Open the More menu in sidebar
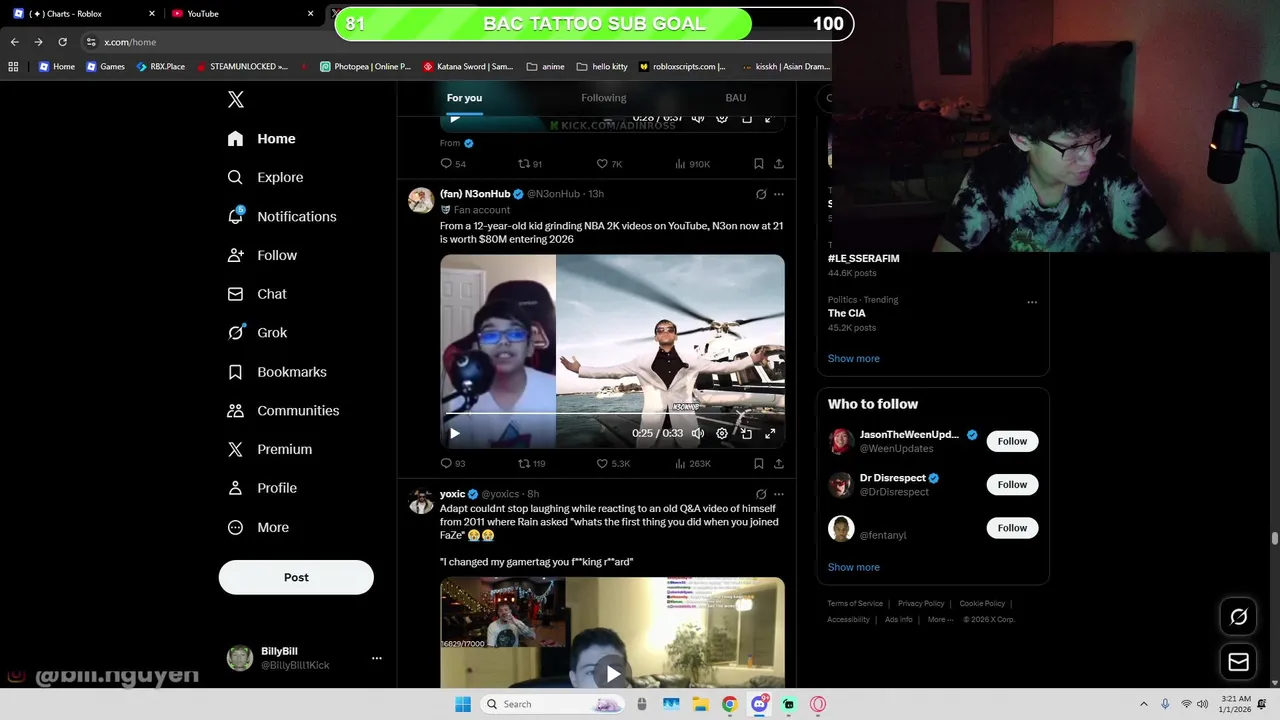The height and width of the screenshot is (720, 1280). [258, 527]
